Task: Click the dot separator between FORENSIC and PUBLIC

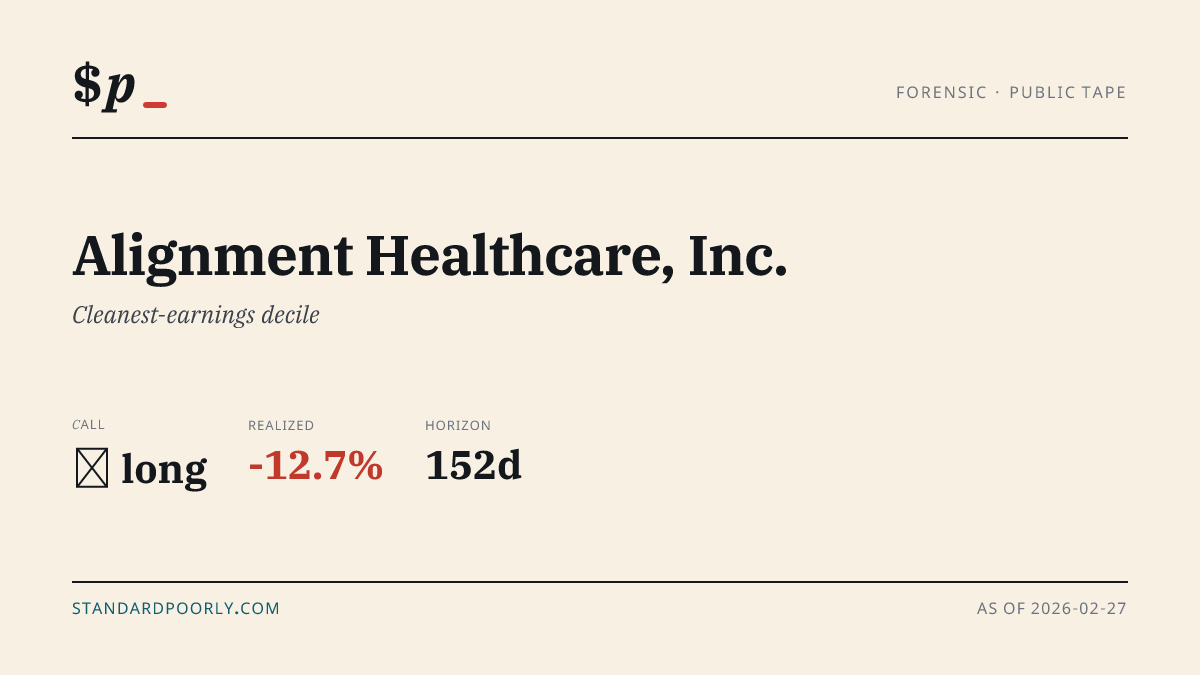Action: (998, 93)
